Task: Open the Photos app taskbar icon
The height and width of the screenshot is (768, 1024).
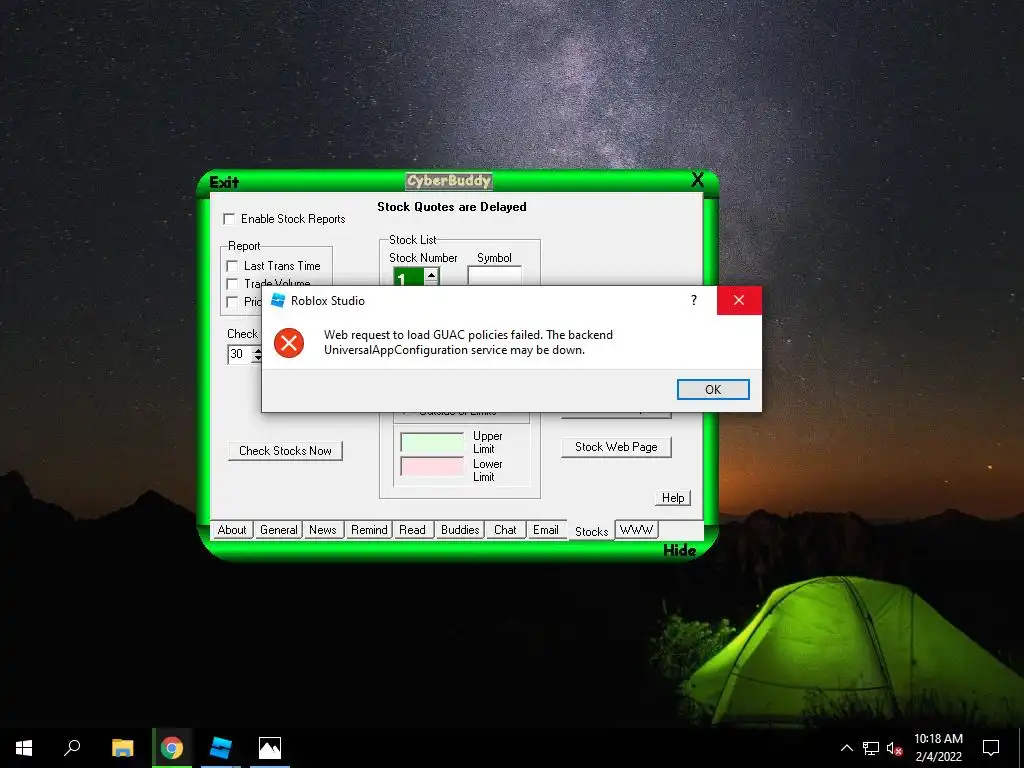Action: (270, 748)
